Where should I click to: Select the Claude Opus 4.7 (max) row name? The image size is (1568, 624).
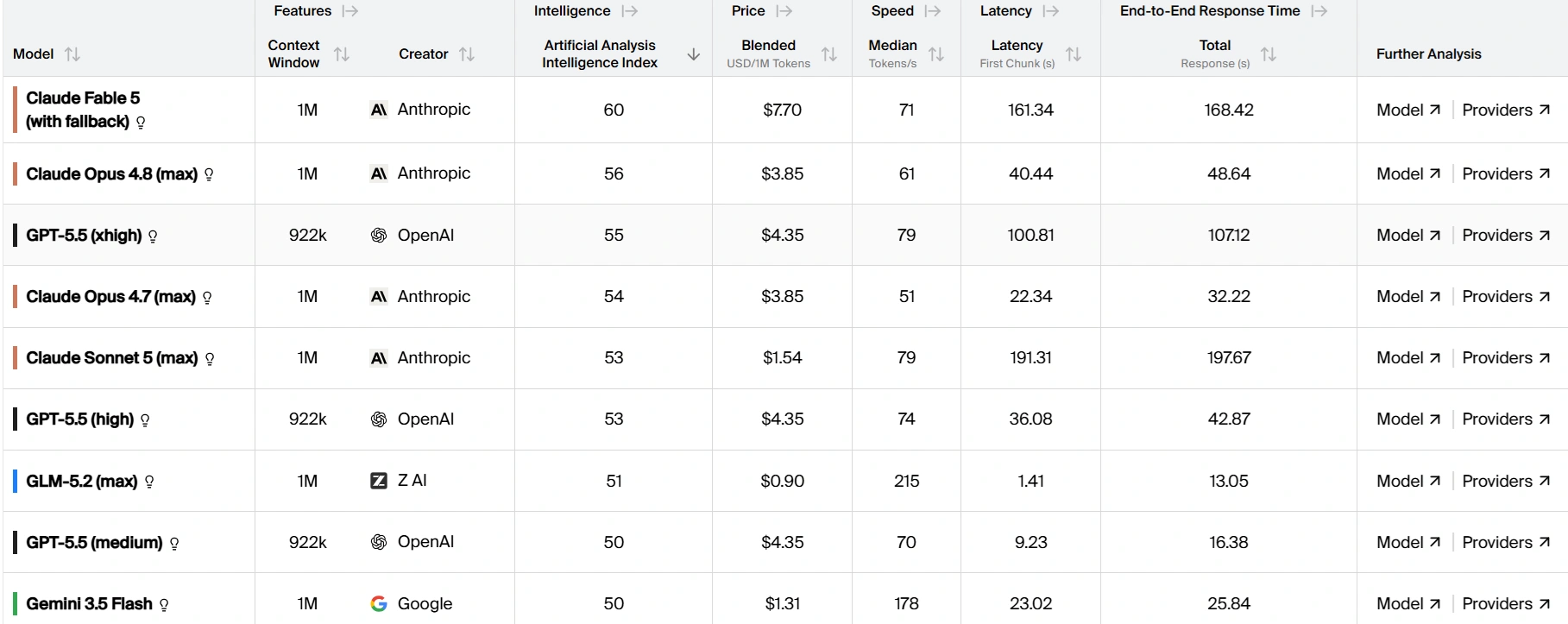click(110, 296)
